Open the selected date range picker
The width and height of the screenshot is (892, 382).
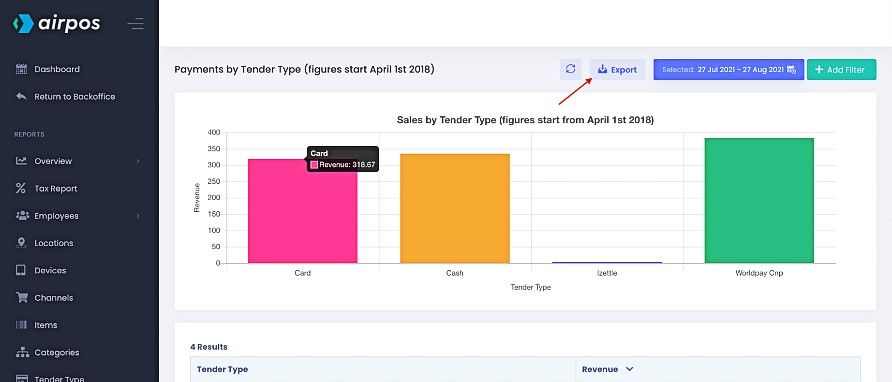tap(729, 69)
